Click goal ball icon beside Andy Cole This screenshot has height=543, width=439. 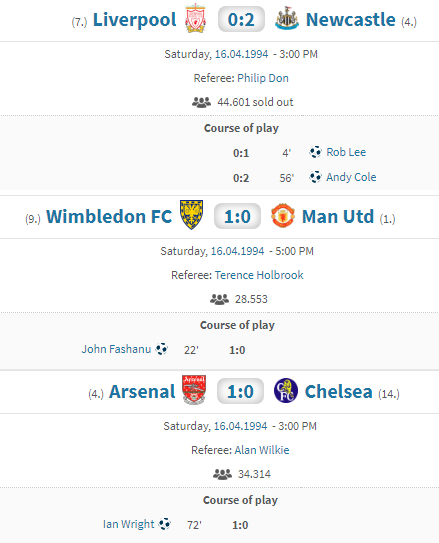[x=315, y=177]
